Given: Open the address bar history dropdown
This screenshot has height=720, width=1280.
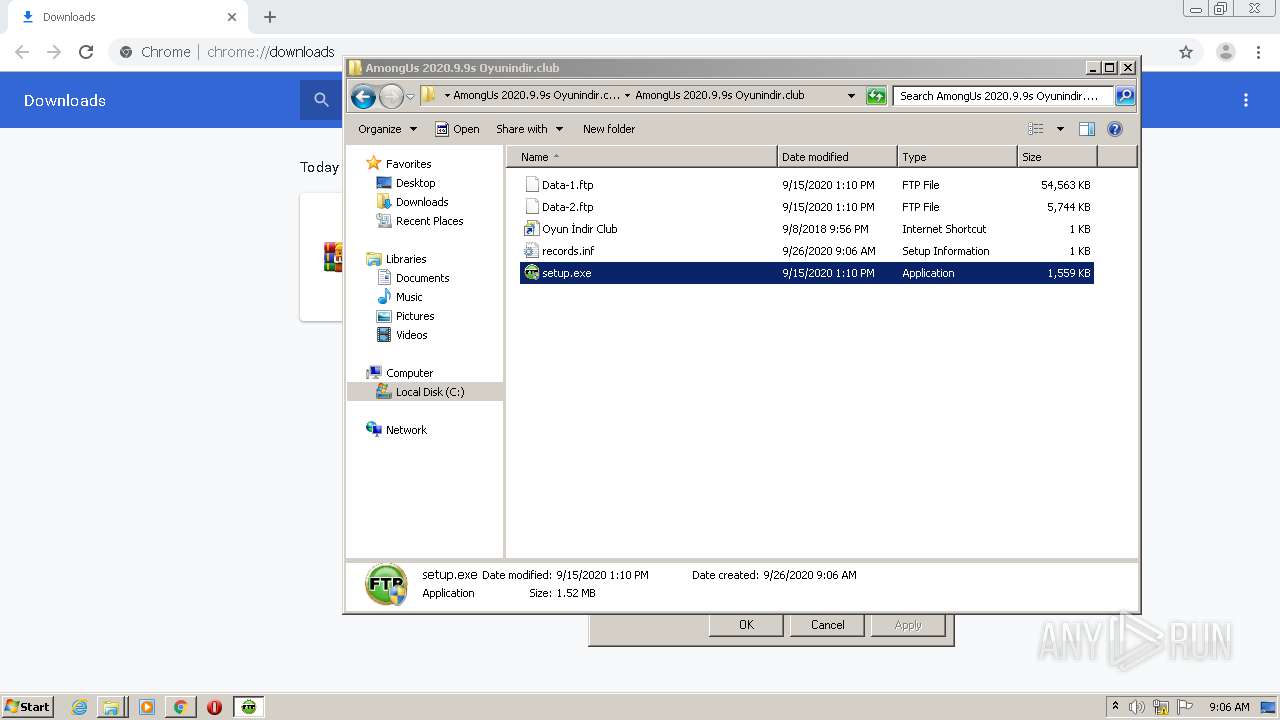Looking at the screenshot, I should (851, 96).
